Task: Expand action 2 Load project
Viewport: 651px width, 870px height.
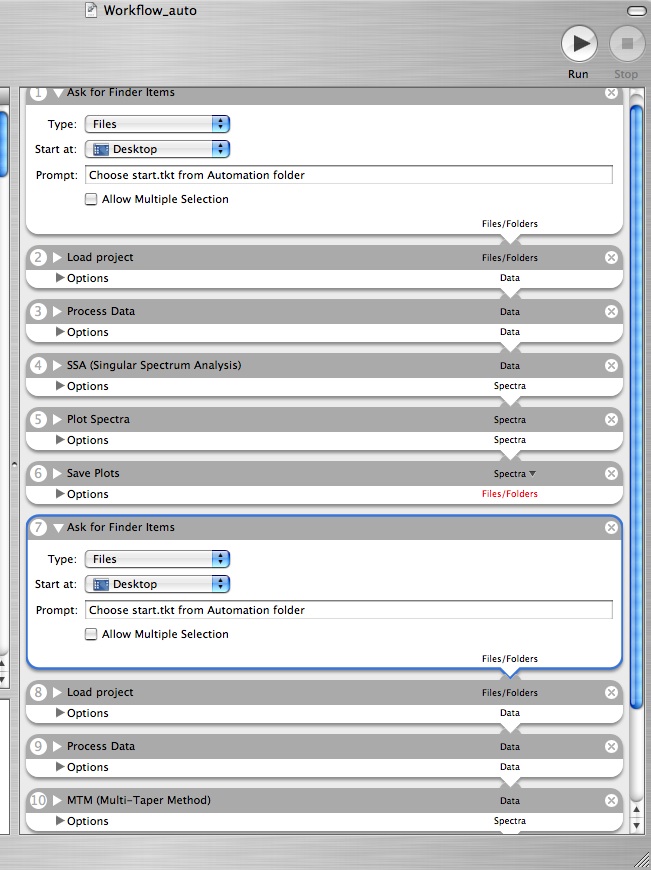Action: pyautogui.click(x=57, y=257)
